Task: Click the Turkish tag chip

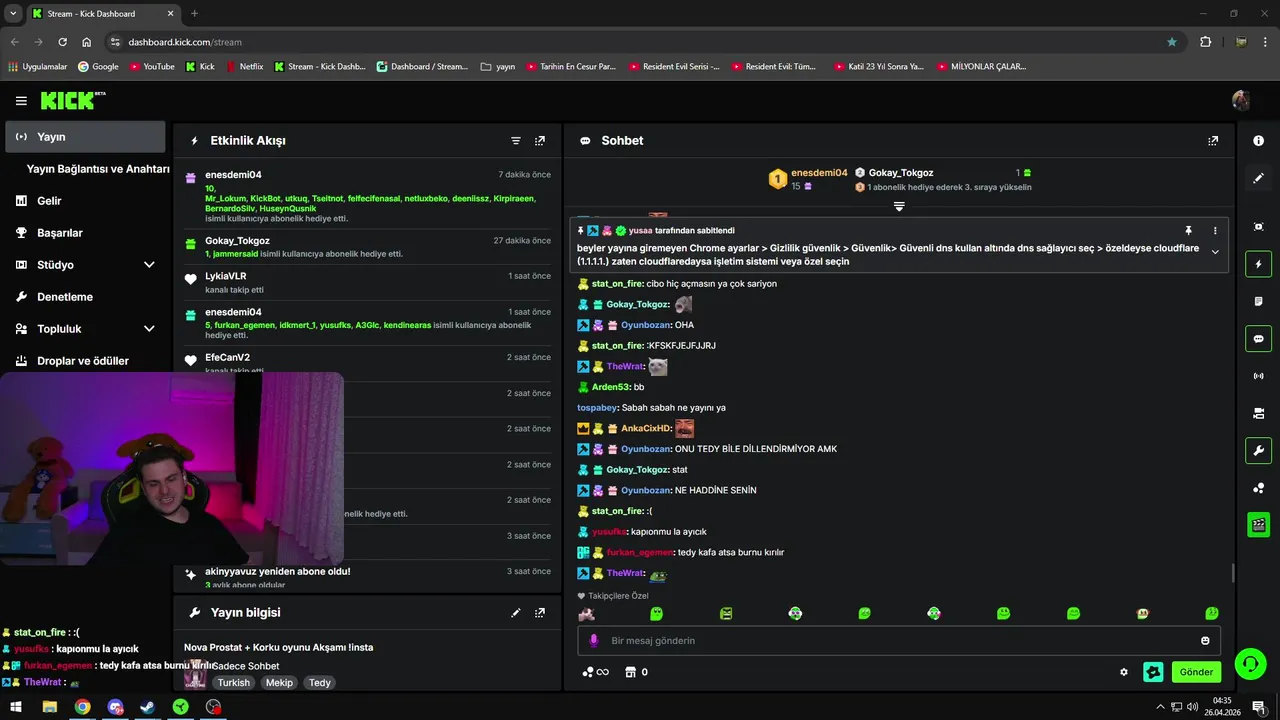Action: (234, 683)
